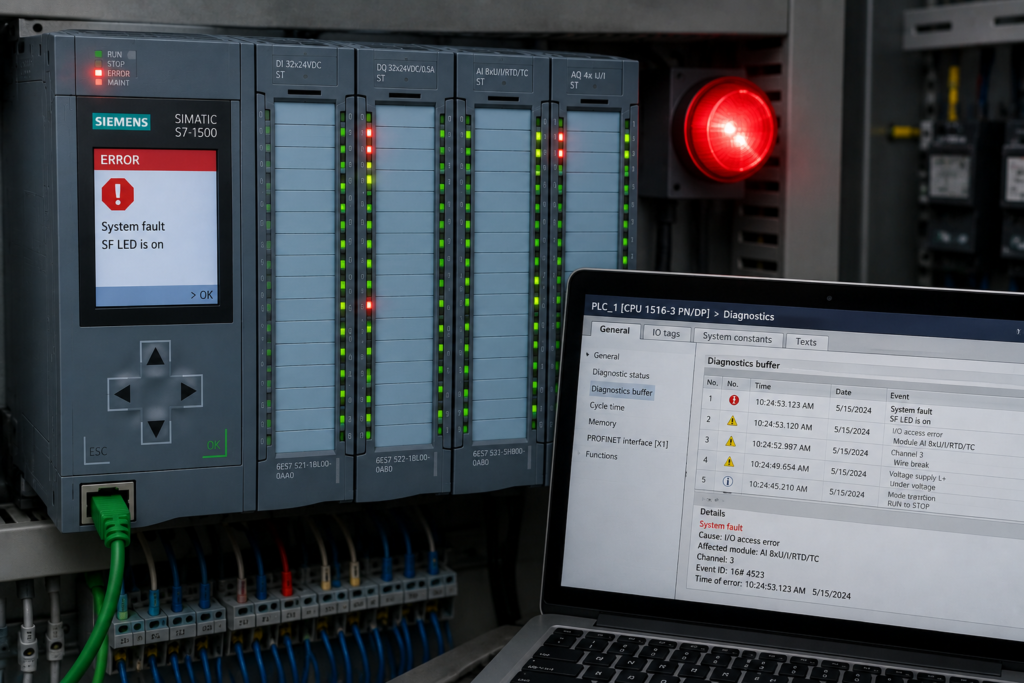Select time cell 10:24:53.123 AM in buffer table

(x=784, y=404)
